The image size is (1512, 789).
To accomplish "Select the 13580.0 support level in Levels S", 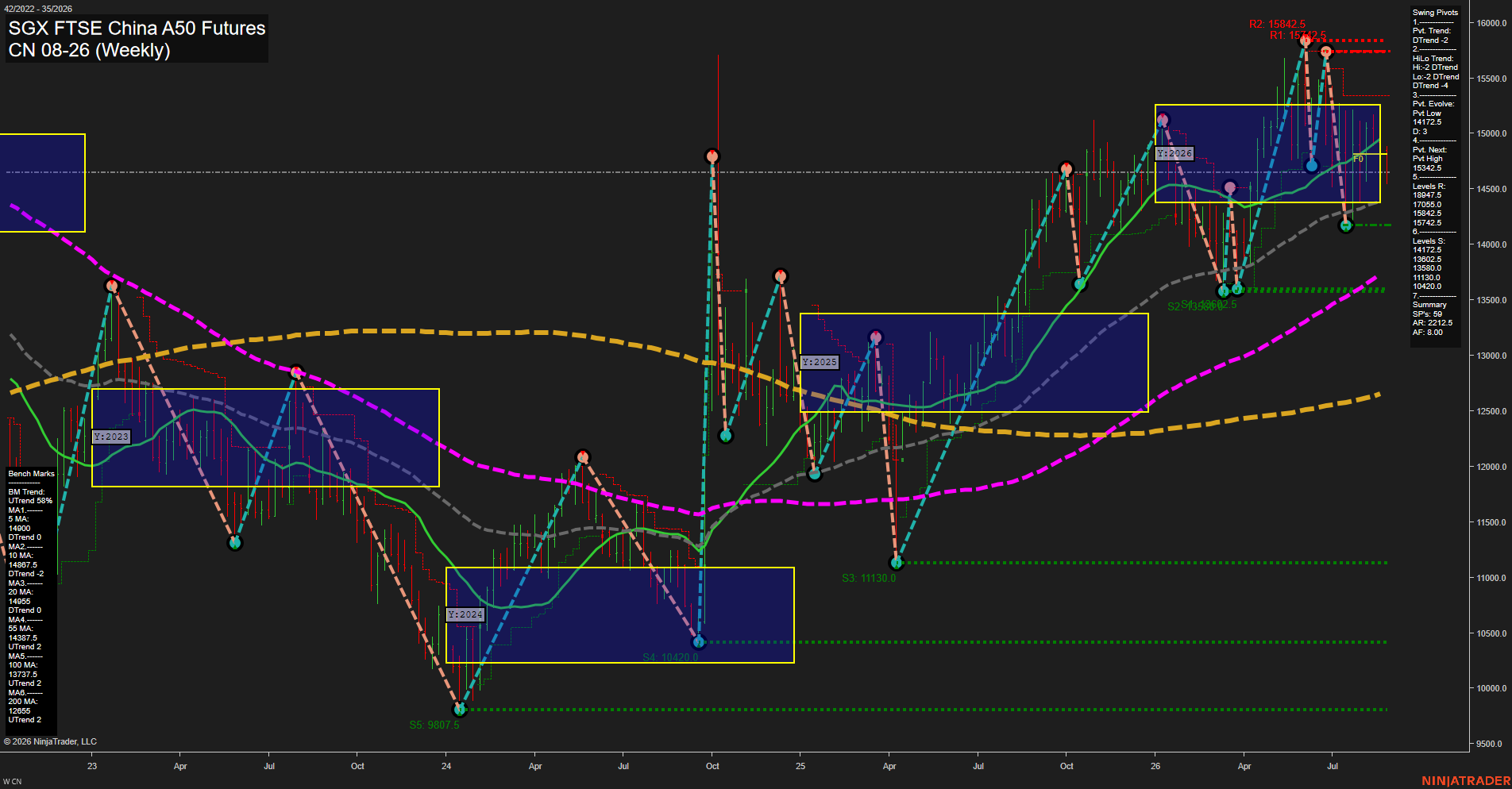I will click(x=1427, y=268).
